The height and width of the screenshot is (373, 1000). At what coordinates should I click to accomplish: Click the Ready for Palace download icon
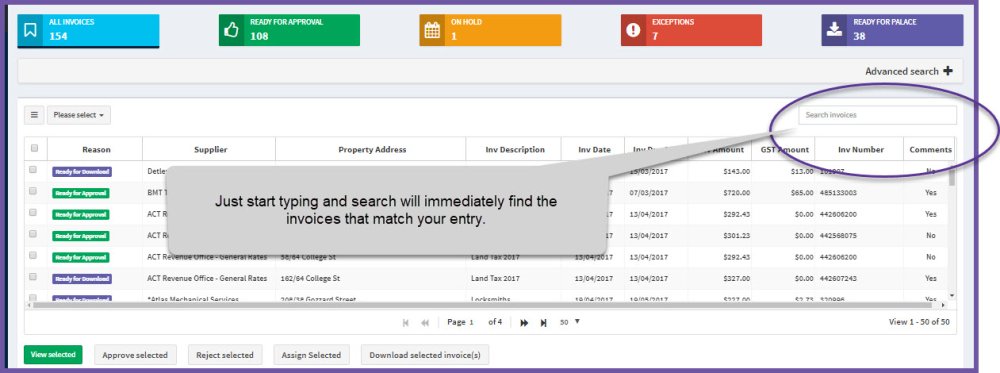pos(834,30)
